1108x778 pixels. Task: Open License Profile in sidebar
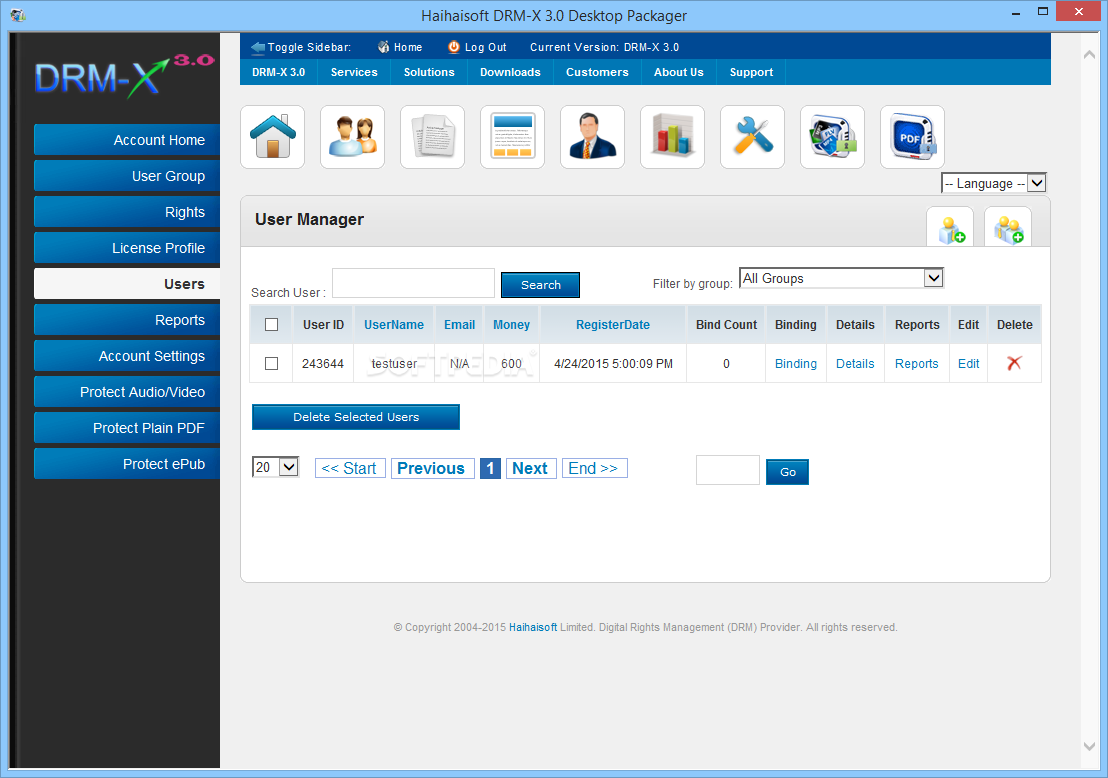click(x=127, y=248)
